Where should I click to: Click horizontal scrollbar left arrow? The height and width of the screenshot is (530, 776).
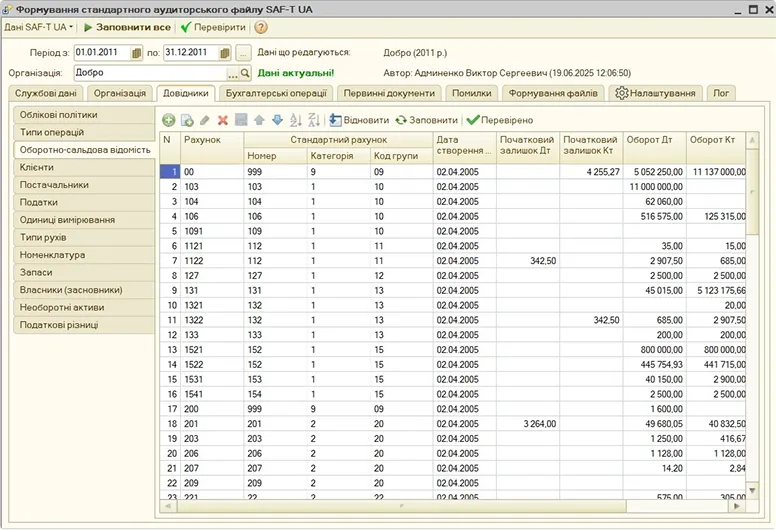click(x=168, y=506)
